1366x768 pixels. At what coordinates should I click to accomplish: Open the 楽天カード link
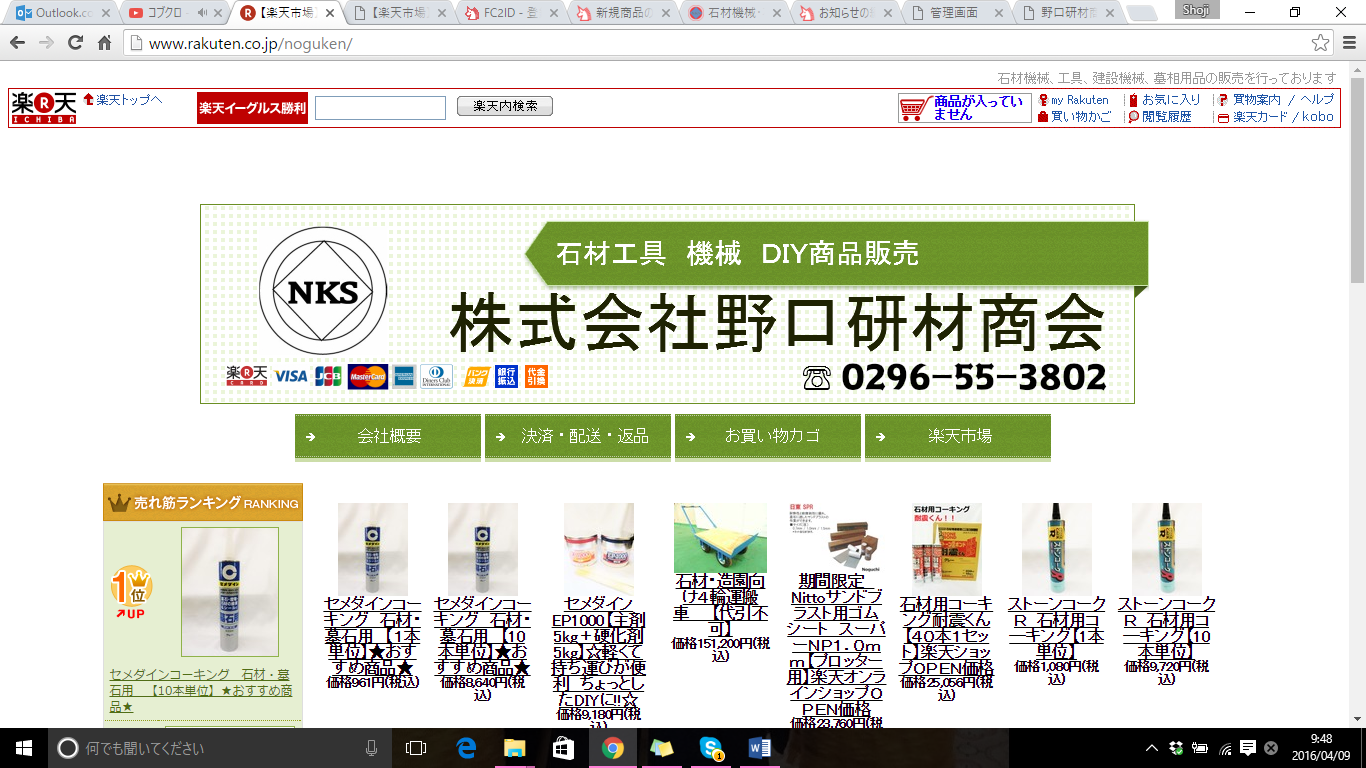click(1260, 117)
